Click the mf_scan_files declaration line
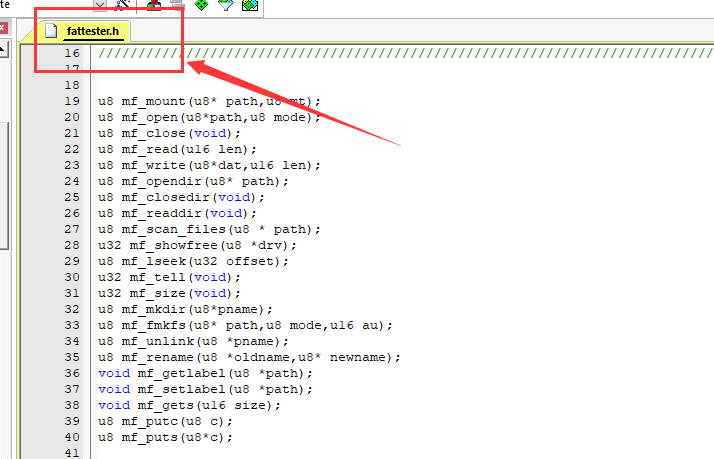The image size is (714, 459). (209, 229)
